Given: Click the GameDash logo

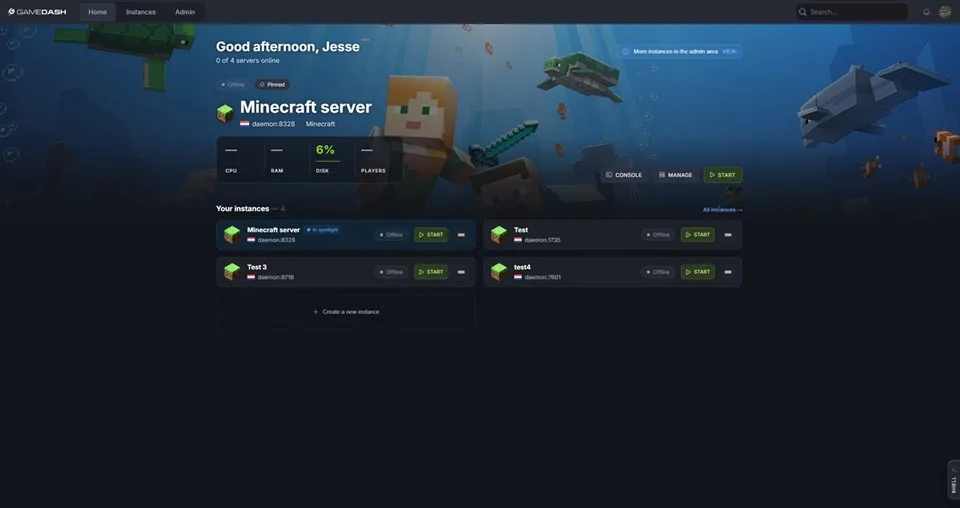Looking at the screenshot, I should coord(37,12).
